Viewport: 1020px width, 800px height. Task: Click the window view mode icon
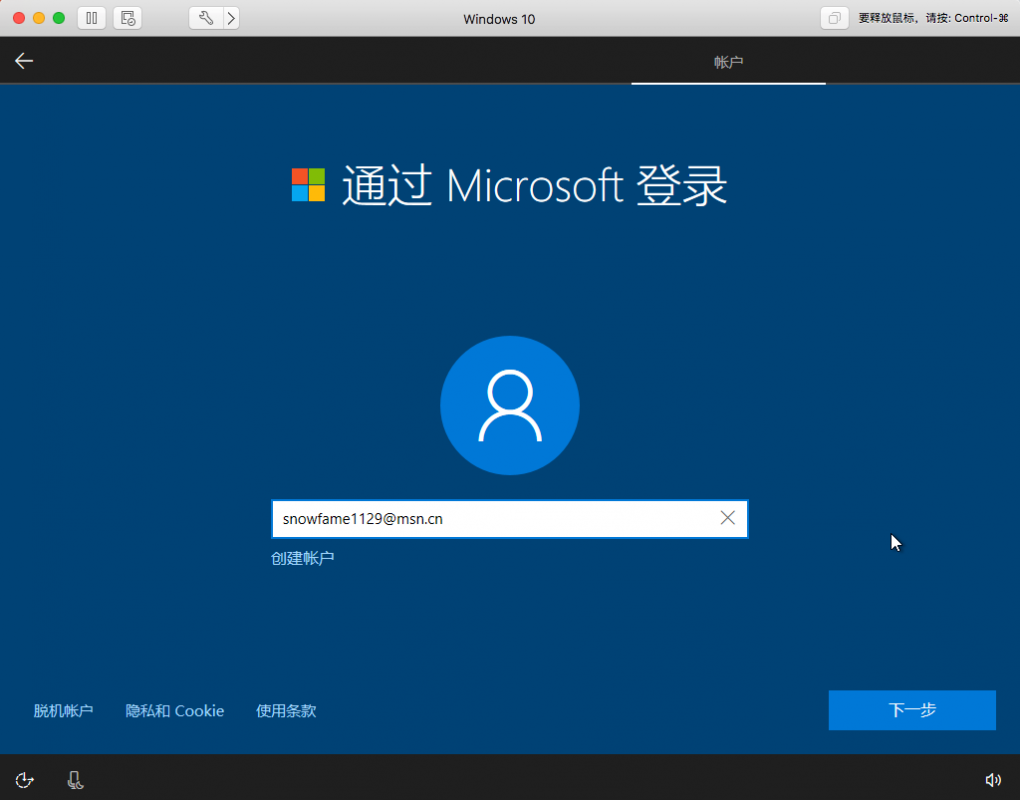click(x=834, y=18)
